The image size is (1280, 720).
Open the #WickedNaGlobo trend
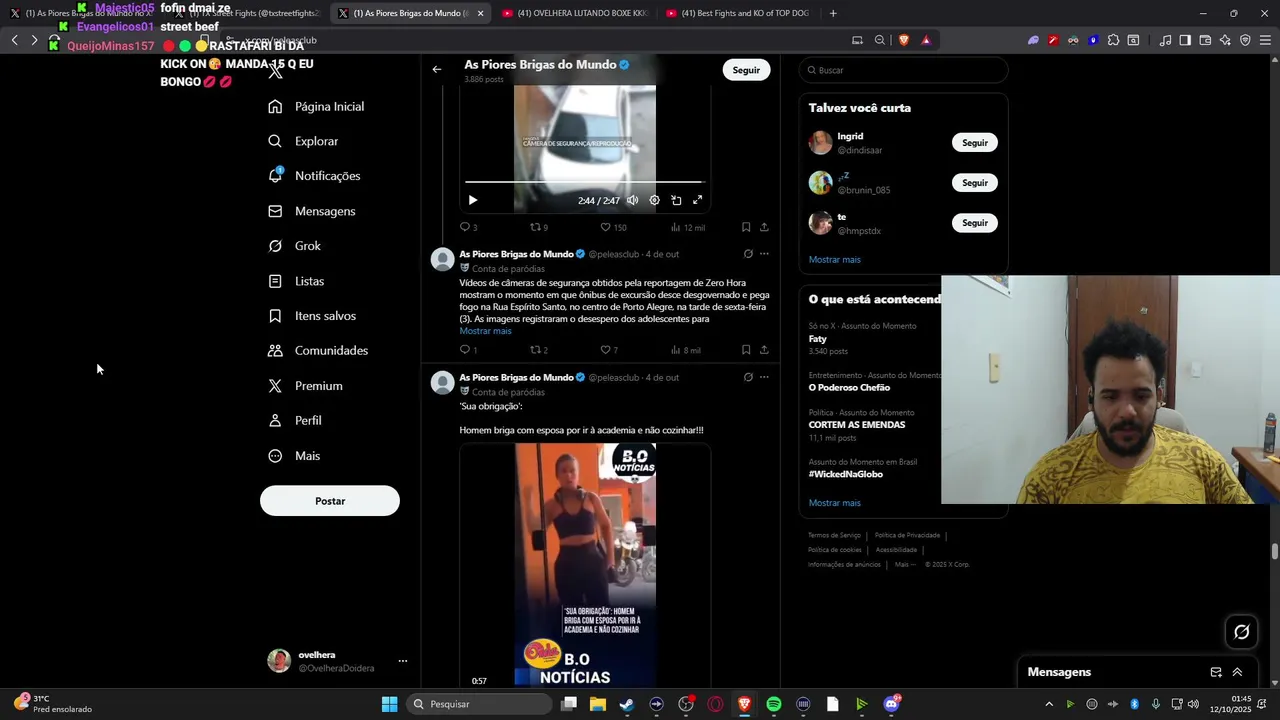tap(846, 475)
